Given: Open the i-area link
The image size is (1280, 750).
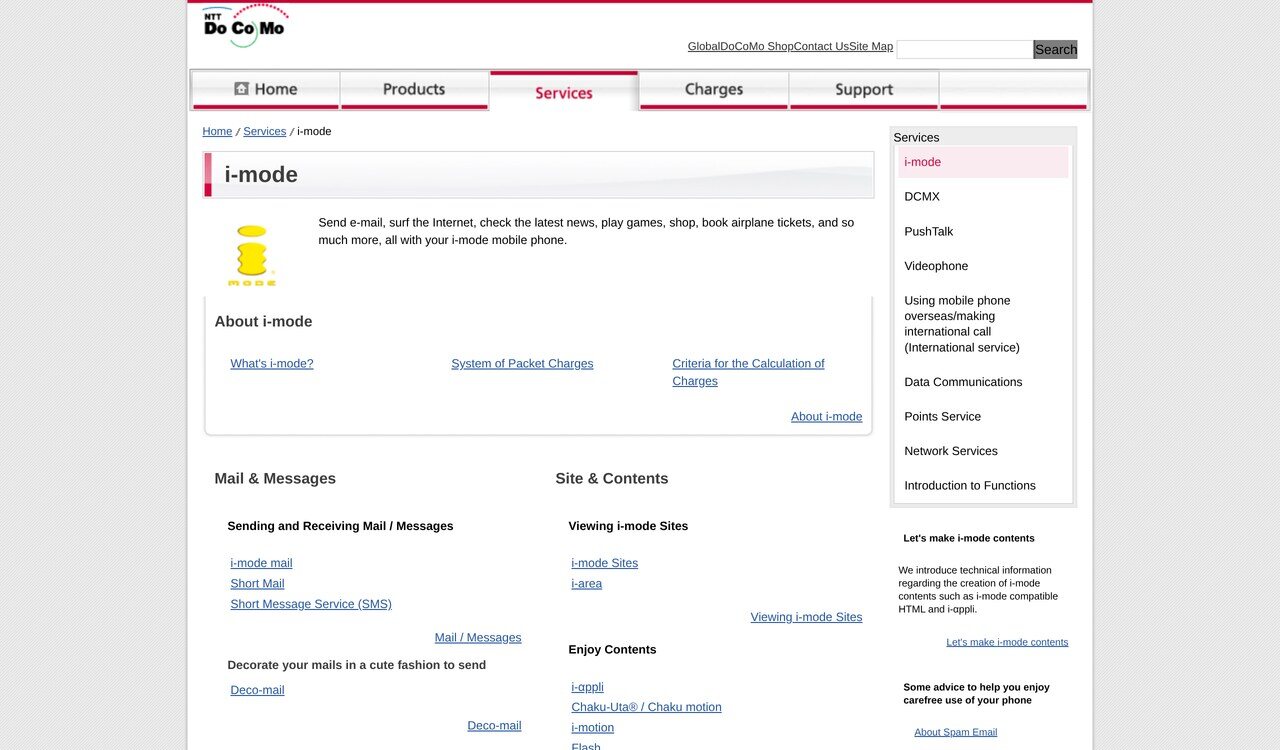Looking at the screenshot, I should [586, 584].
